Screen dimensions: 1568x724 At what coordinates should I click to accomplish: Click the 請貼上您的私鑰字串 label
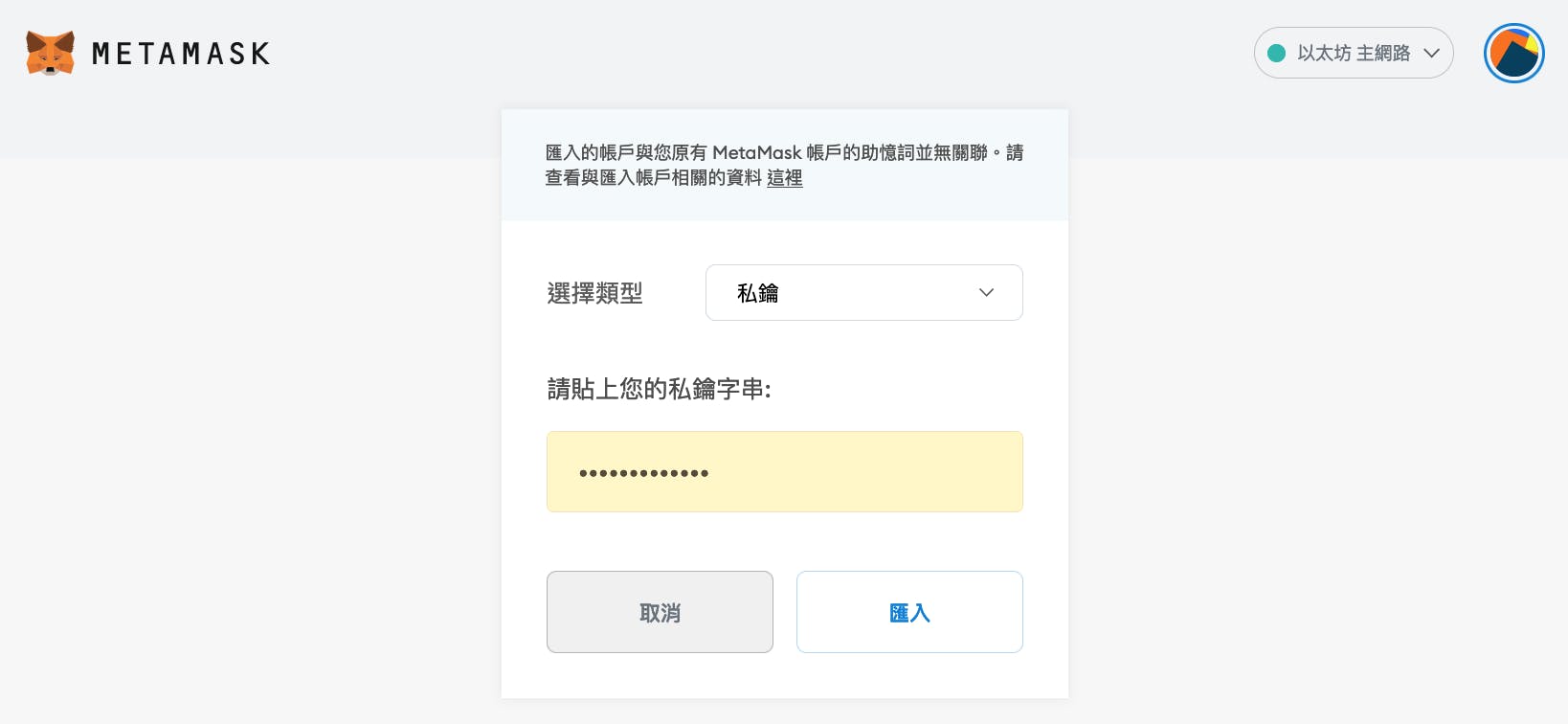[x=659, y=389]
